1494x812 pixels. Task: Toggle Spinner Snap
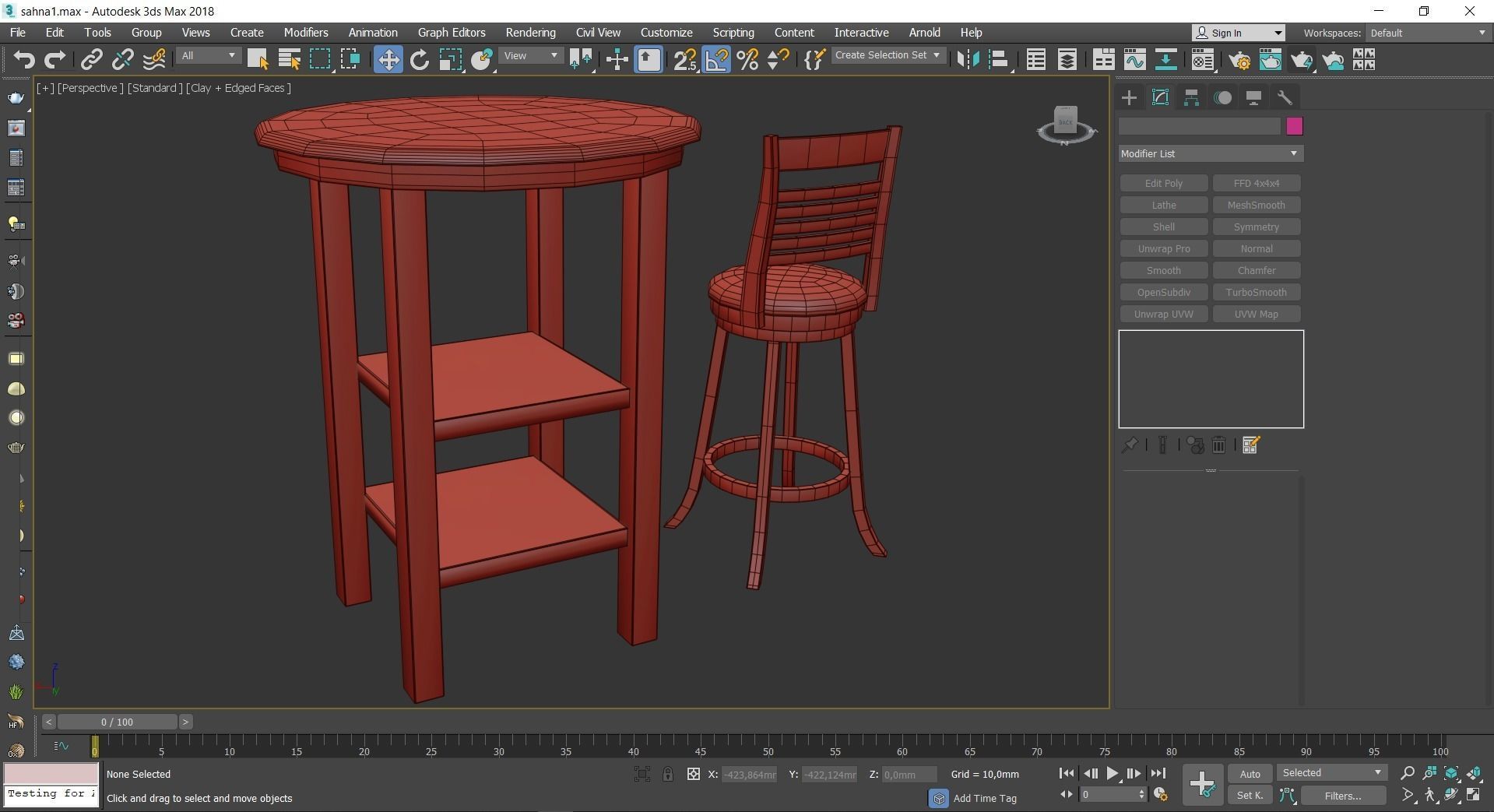[778, 60]
